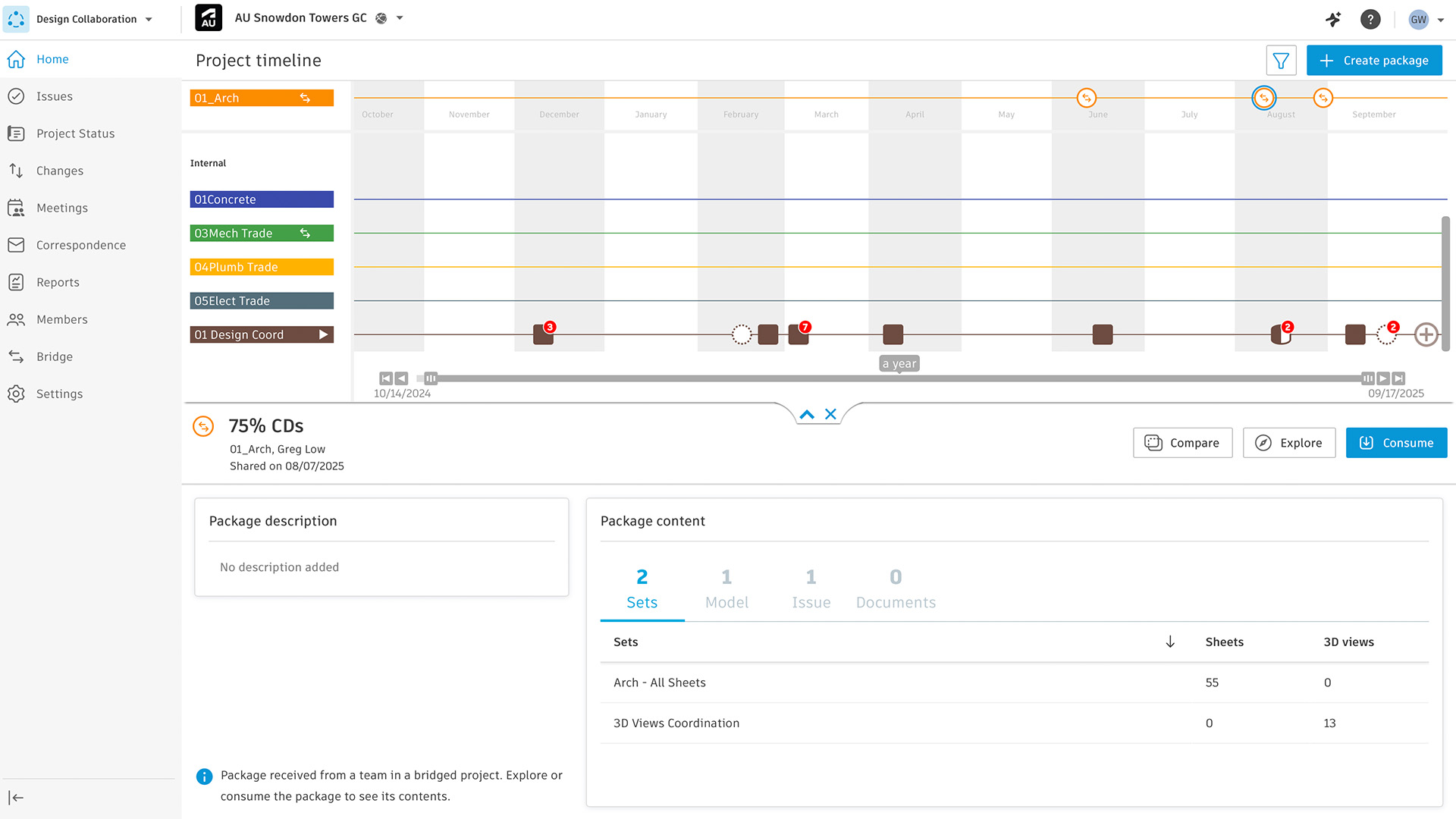Close the package details panel

click(x=830, y=414)
